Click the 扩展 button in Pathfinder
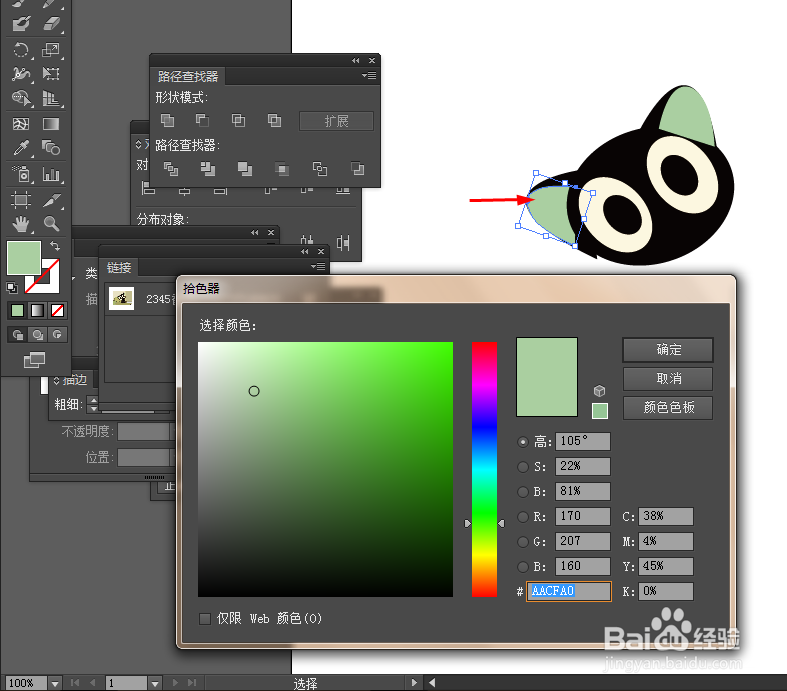 pos(336,121)
